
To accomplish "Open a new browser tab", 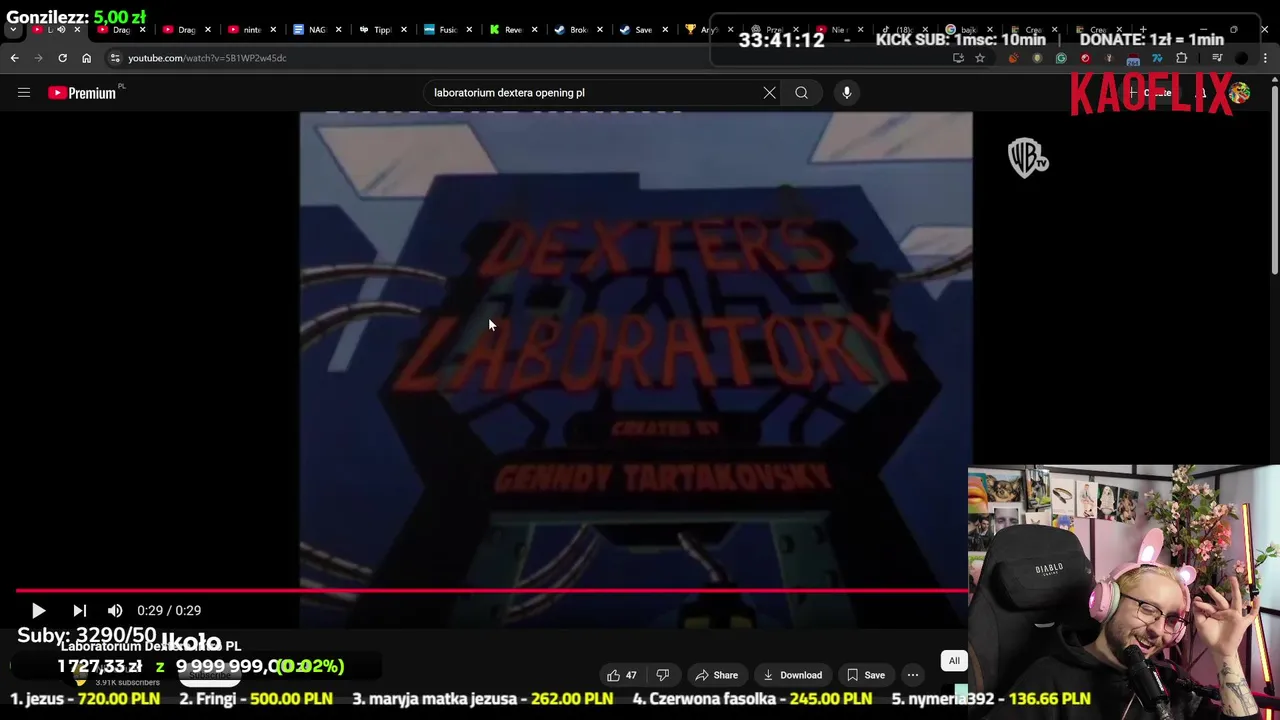I will (1143, 30).
